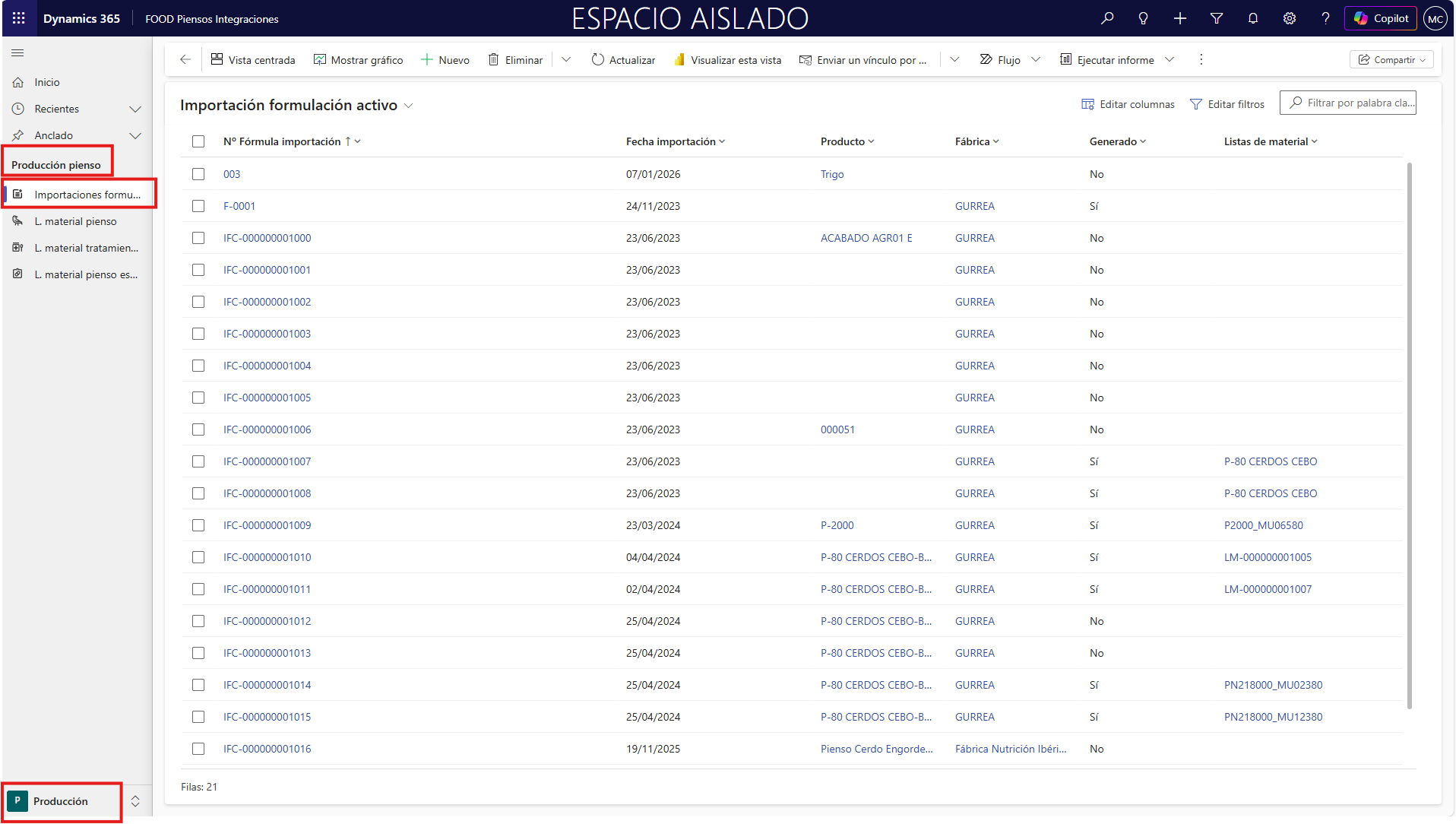This screenshot has width=1456, height=824.
Task: Open the Compartir dropdown
Action: 1391,59
